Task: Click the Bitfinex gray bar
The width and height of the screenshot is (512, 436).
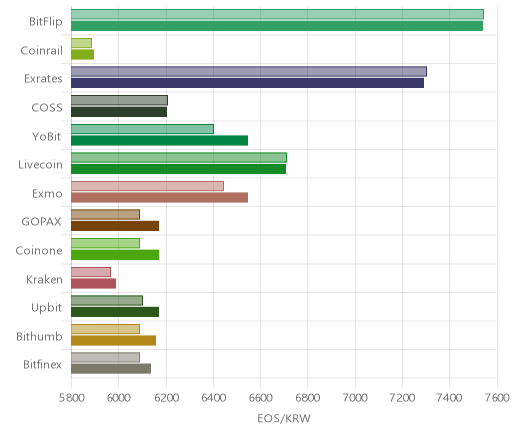Action: [111, 369]
